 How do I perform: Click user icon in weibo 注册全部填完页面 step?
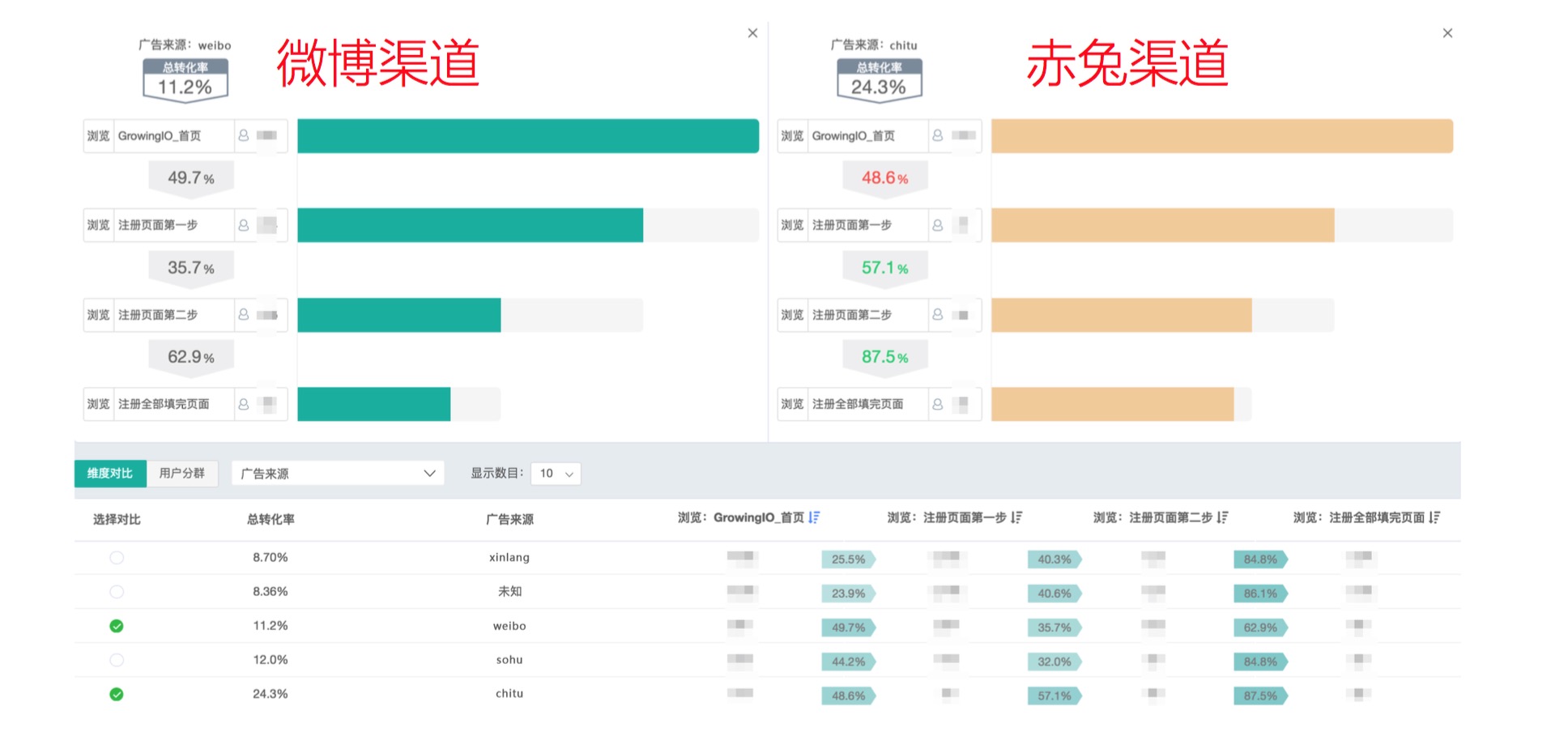pyautogui.click(x=243, y=404)
